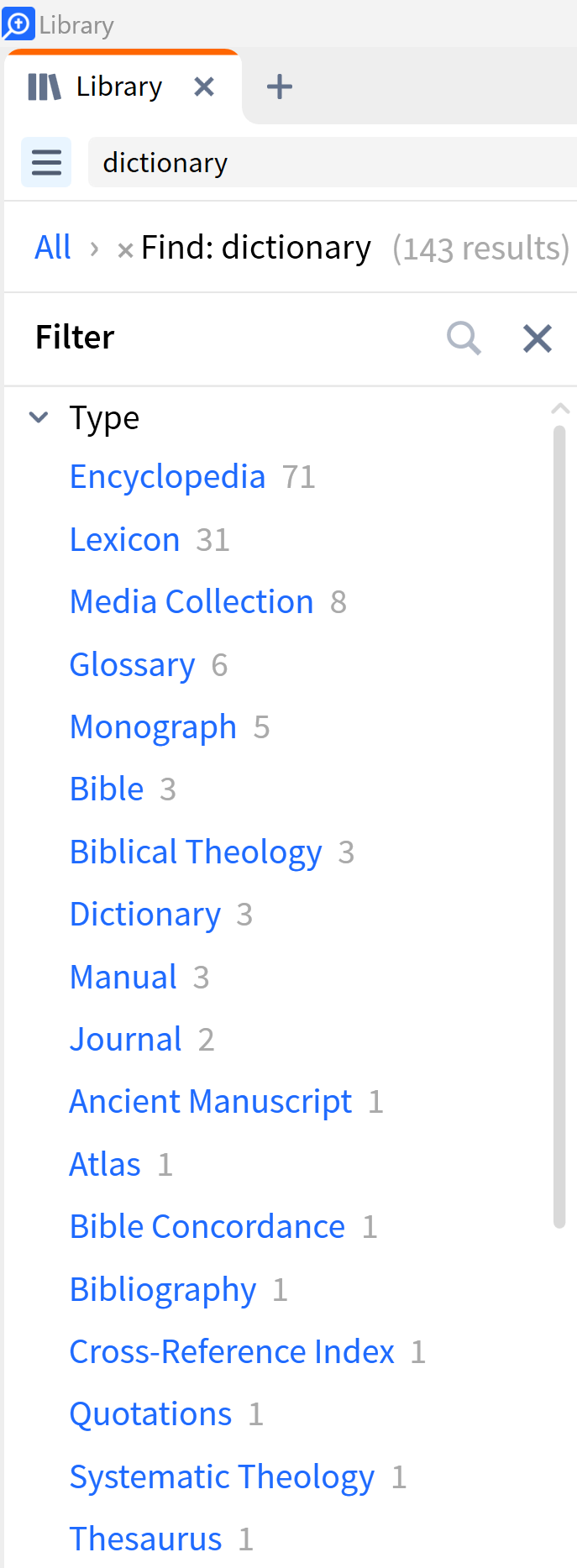Filter results by Encyclopedia
Screen dimensions: 577x1568
click(167, 476)
